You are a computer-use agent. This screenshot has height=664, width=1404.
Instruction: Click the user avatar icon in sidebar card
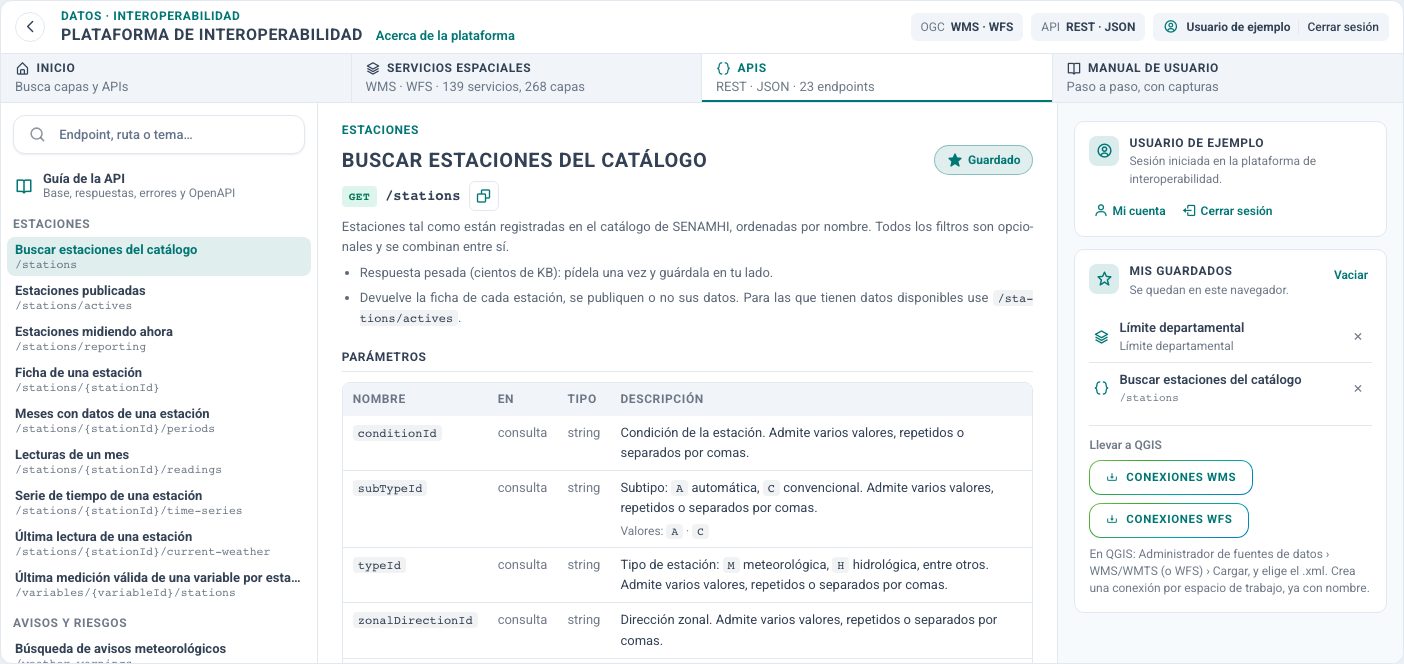(1104, 151)
